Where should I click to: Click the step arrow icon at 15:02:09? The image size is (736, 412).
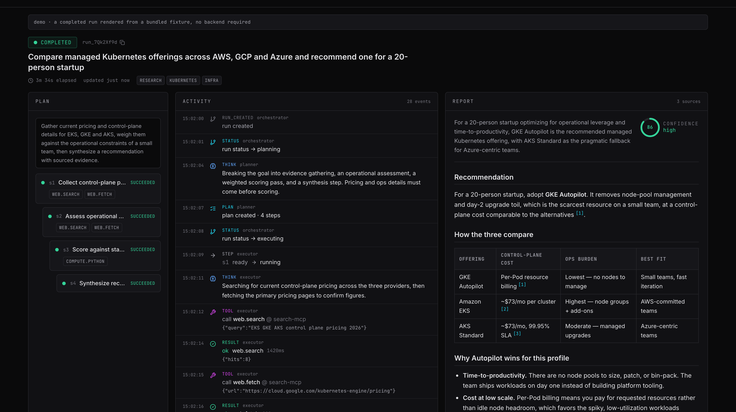click(213, 255)
